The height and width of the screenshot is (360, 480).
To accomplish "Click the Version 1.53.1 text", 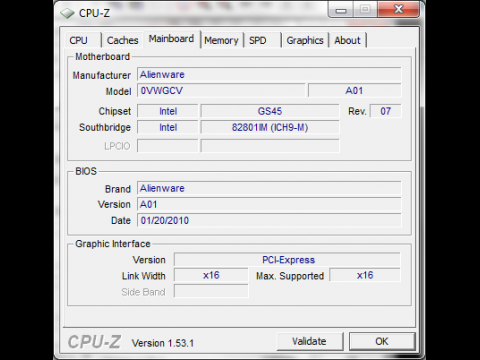I will [163, 343].
